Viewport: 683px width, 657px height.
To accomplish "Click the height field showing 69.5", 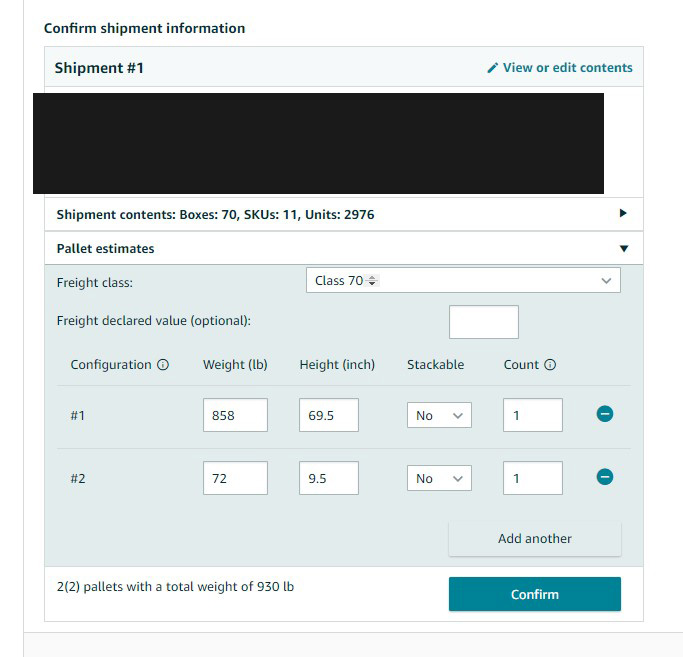I will pyautogui.click(x=329, y=415).
